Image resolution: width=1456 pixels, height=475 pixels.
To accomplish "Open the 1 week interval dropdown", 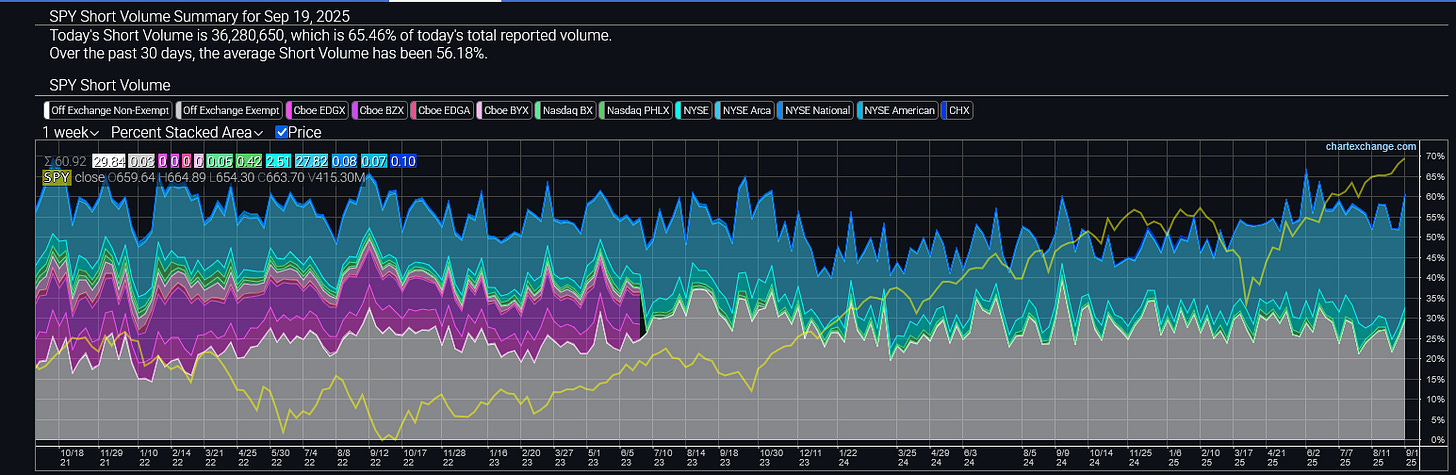I will tap(71, 132).
